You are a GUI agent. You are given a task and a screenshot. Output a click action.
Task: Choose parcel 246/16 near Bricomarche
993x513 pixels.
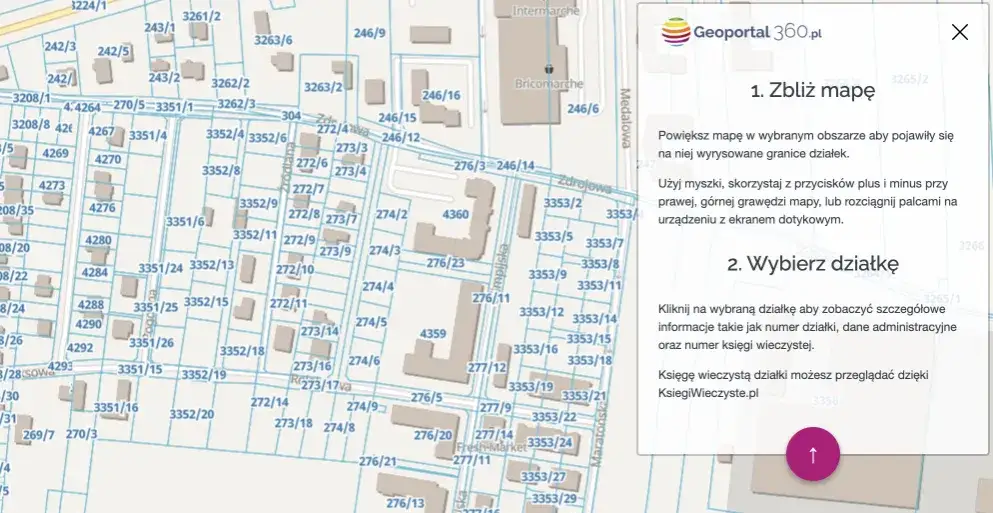click(441, 96)
